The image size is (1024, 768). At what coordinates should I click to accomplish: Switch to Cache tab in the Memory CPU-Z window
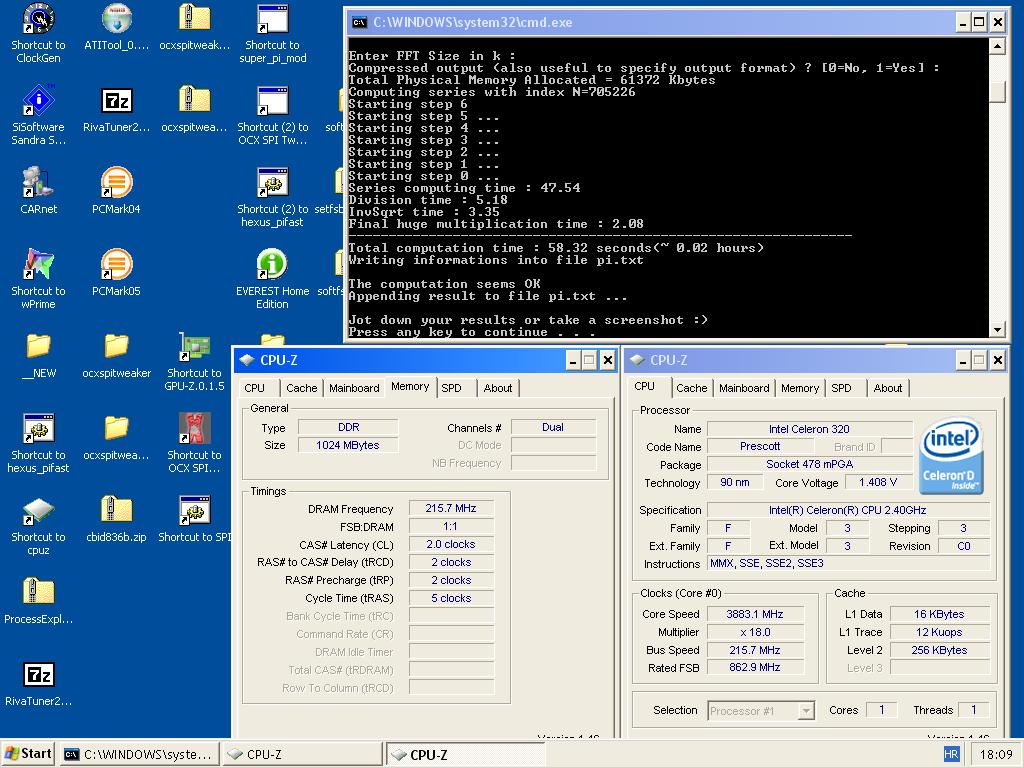302,388
